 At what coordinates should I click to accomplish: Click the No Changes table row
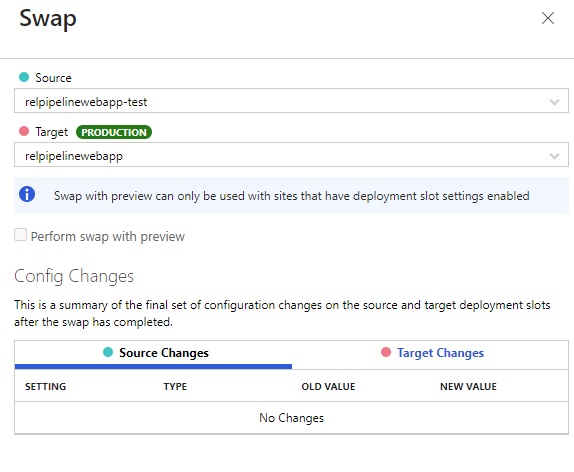[x=291, y=418]
